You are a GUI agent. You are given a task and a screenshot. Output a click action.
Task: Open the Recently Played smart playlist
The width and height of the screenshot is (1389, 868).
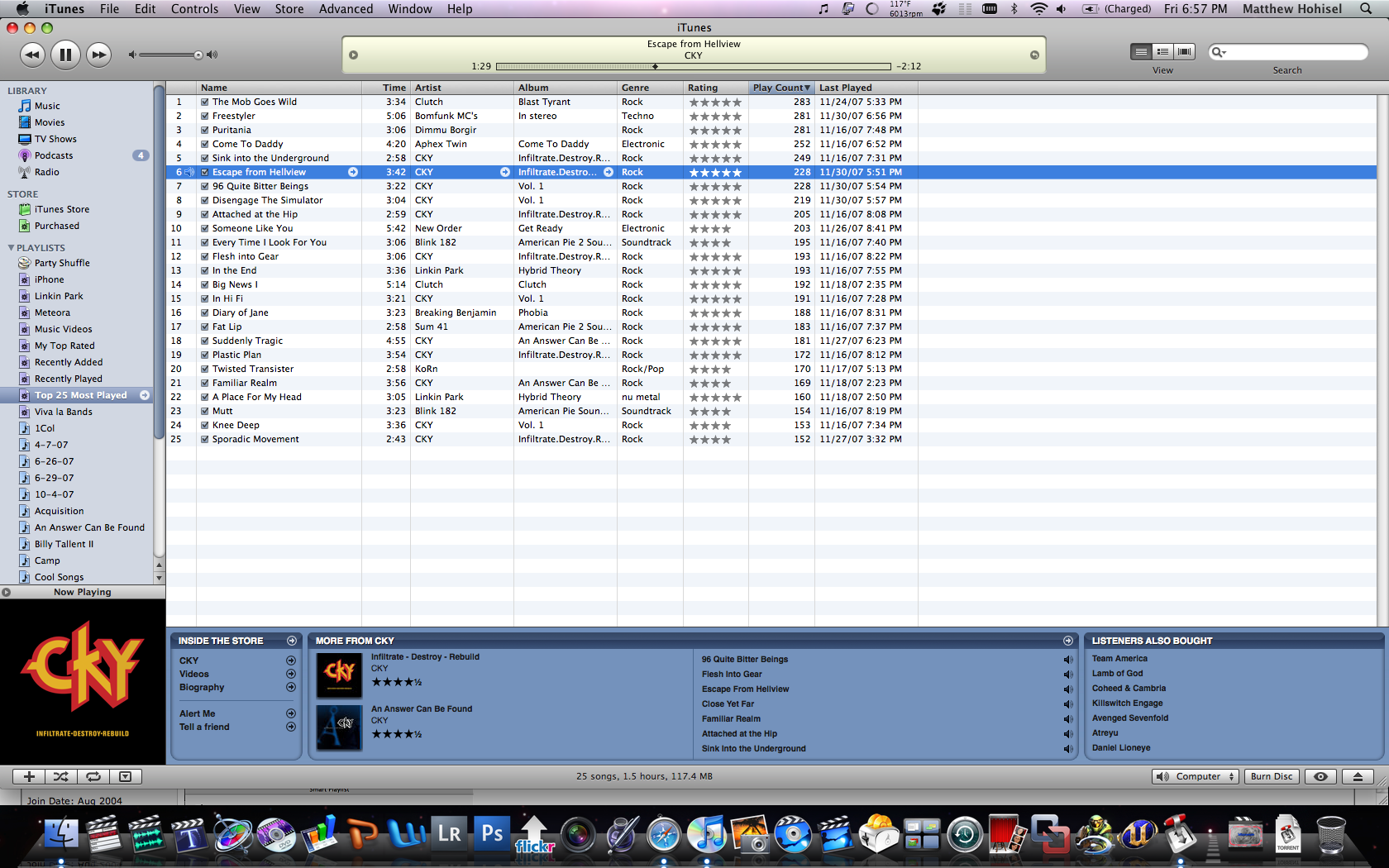point(69,379)
